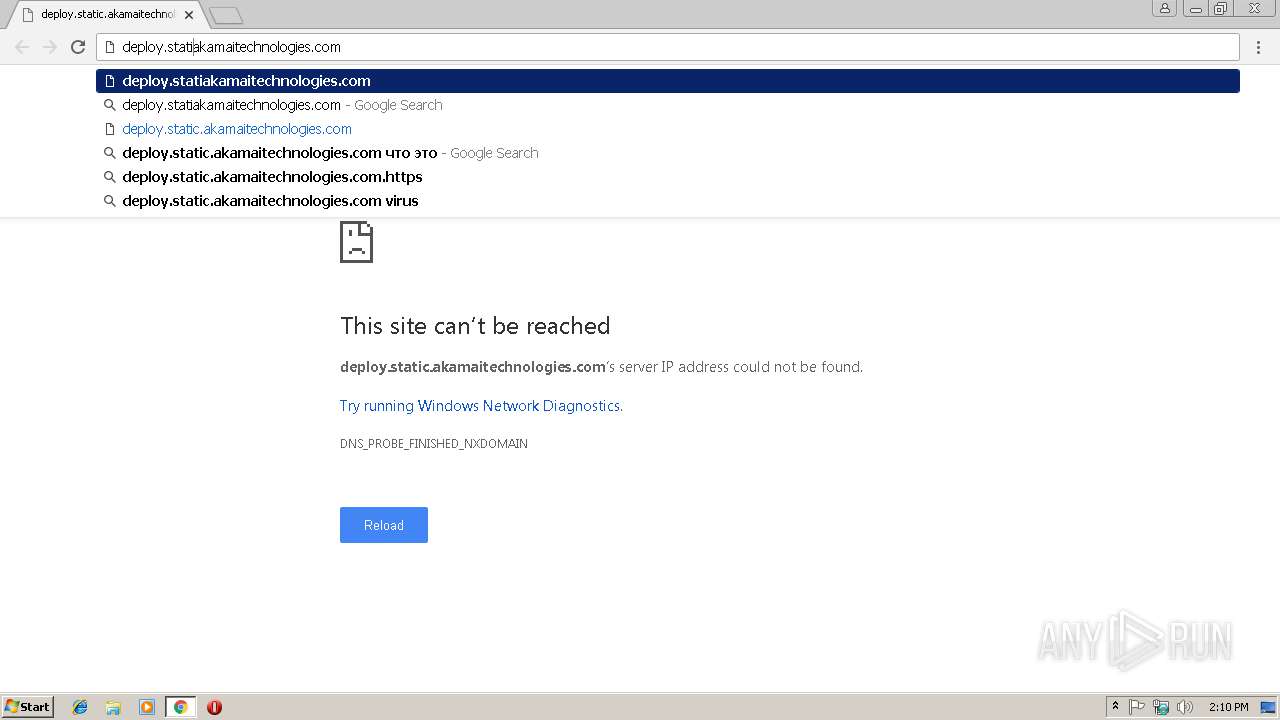Close the deploy.static.akamaitechnologies tab

(189, 15)
